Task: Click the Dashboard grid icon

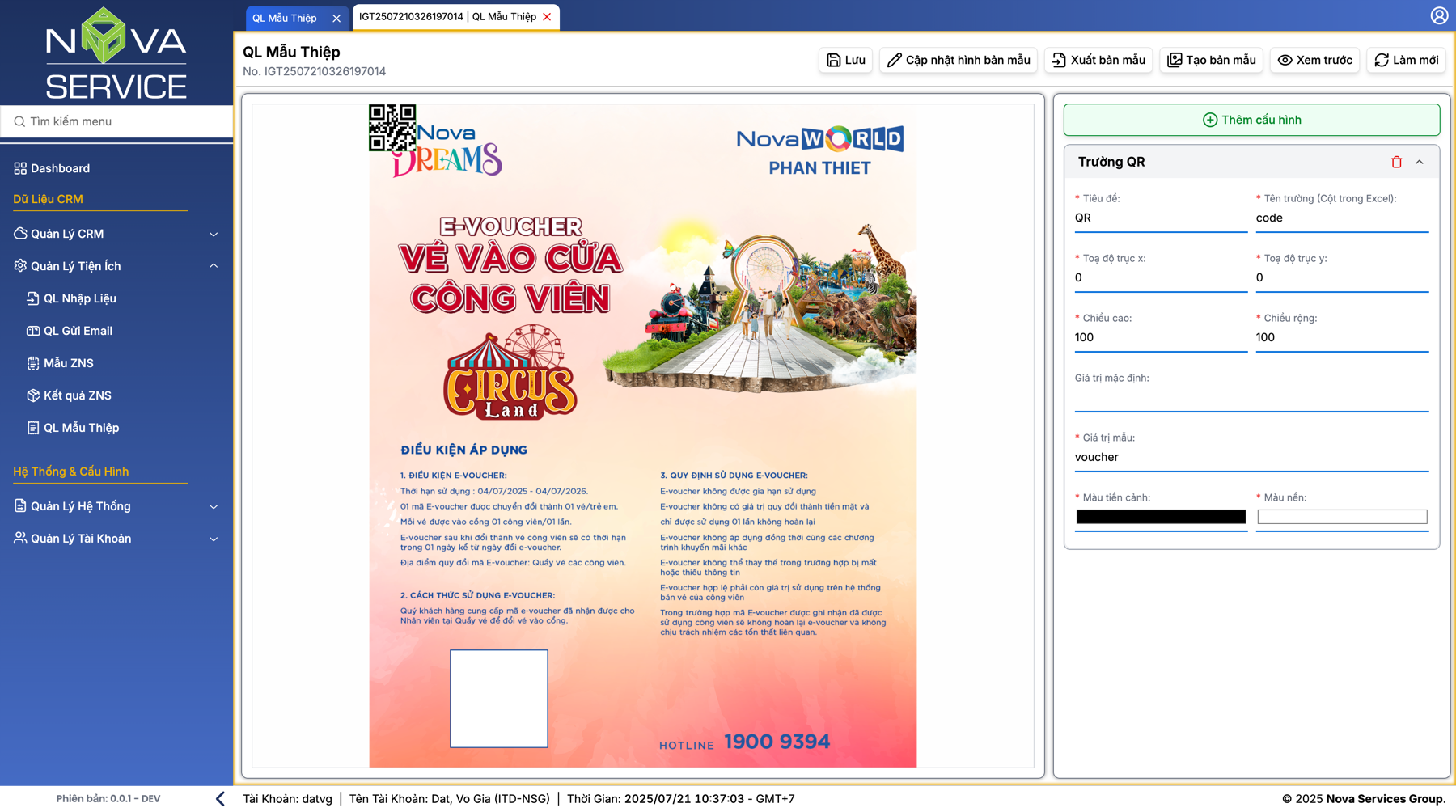Action: pos(20,168)
